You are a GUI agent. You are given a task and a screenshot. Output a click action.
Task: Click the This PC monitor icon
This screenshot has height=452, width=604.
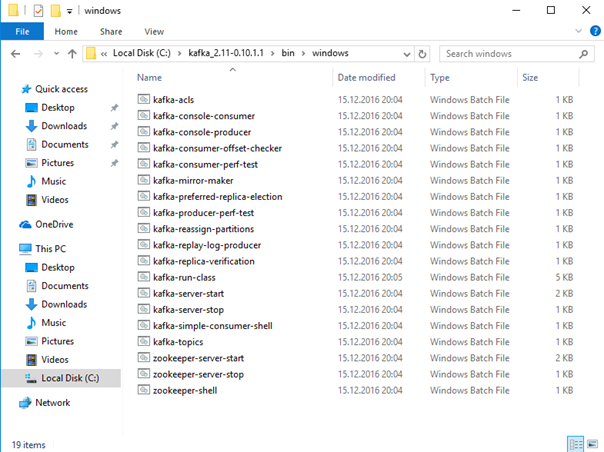(x=25, y=249)
